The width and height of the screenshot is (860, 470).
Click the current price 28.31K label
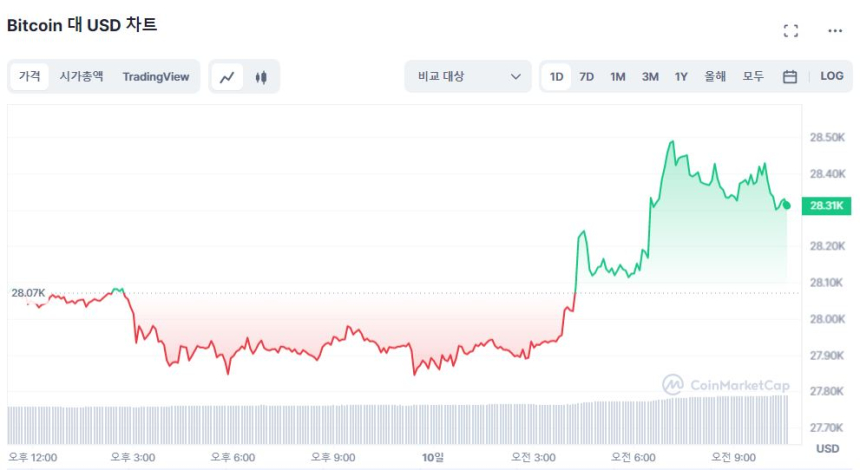point(828,206)
